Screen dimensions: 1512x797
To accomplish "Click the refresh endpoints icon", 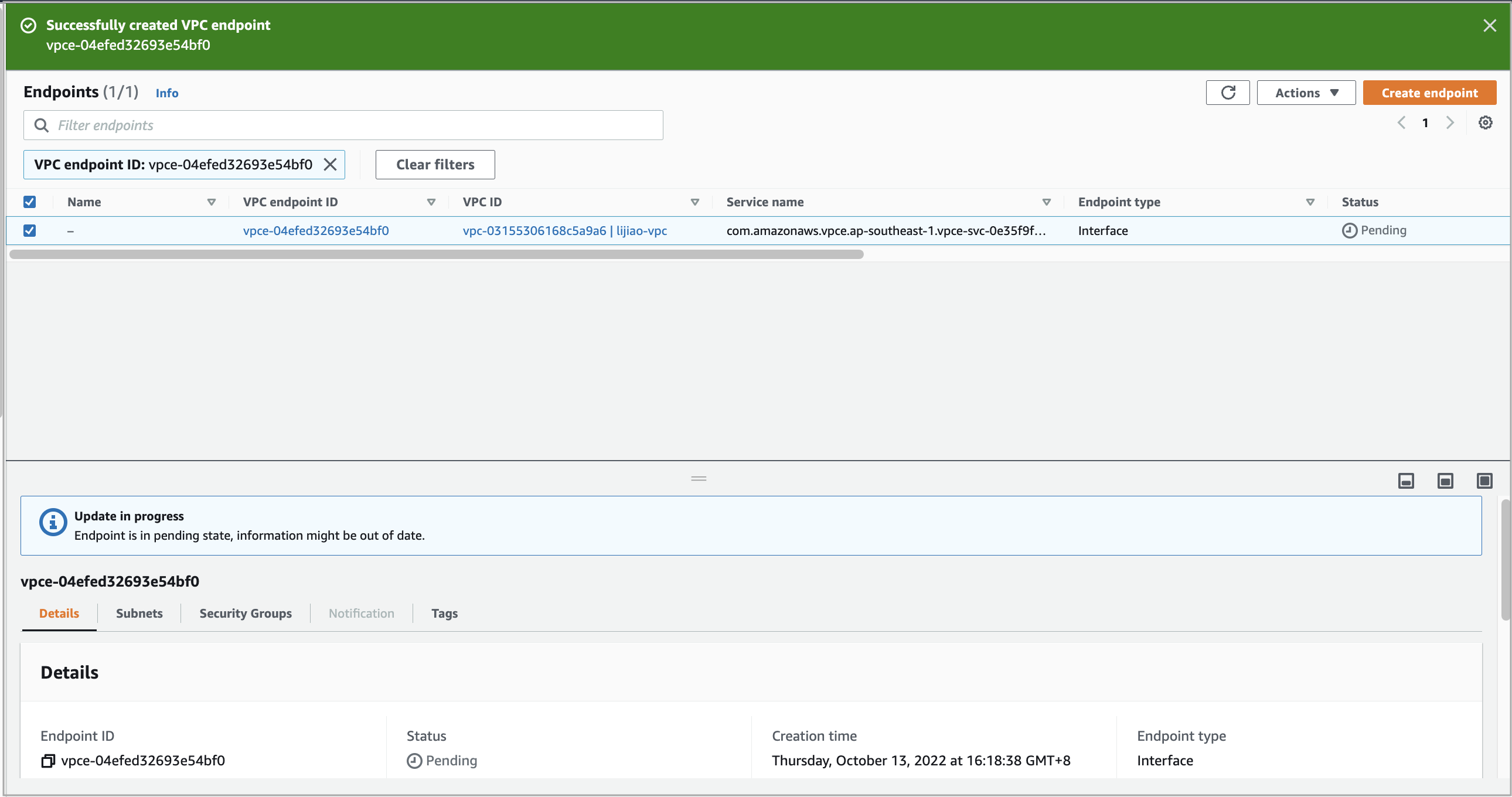I will [x=1228, y=92].
